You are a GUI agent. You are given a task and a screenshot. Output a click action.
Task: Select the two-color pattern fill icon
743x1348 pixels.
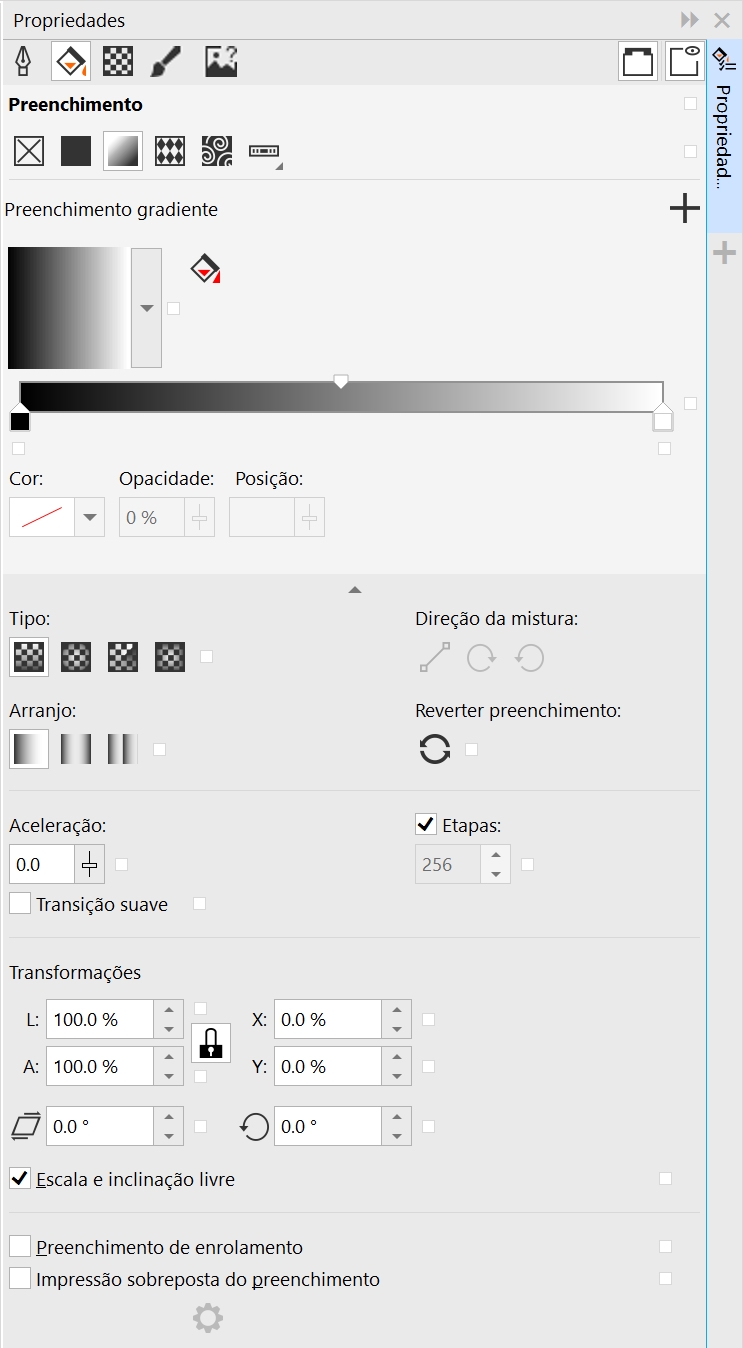[170, 151]
